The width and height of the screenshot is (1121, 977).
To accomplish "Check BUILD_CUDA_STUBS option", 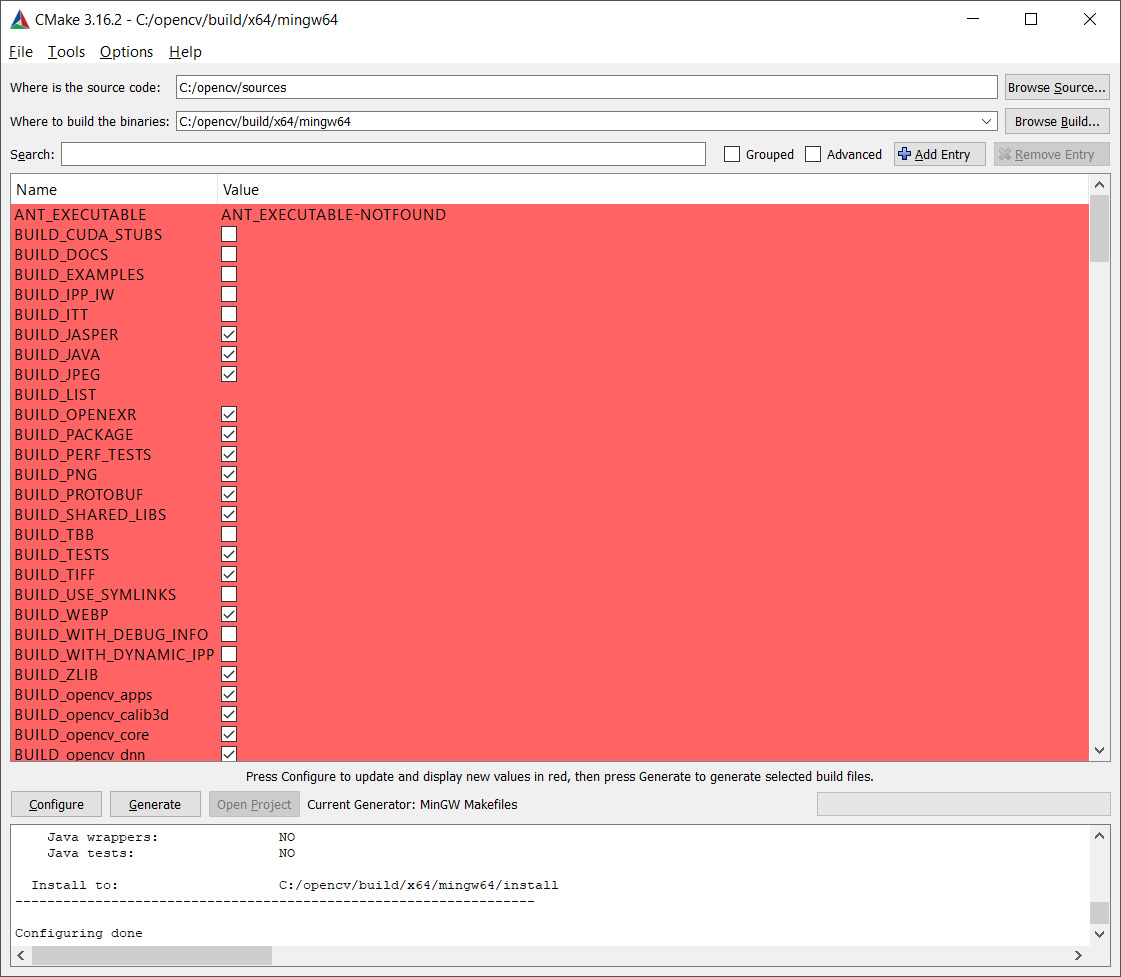I will coord(229,234).
